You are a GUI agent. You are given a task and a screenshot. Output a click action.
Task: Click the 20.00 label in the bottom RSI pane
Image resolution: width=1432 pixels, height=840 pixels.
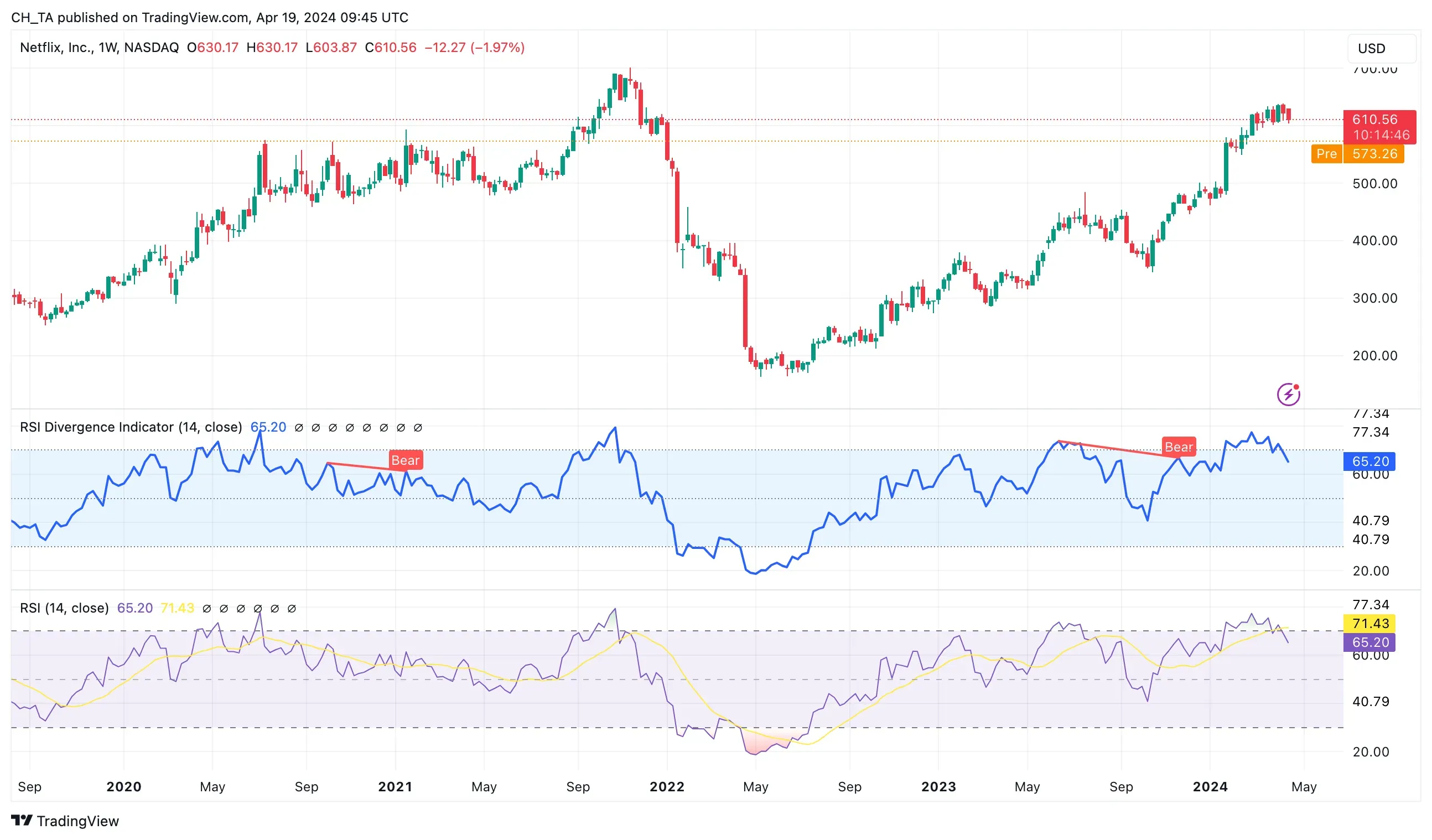pyautogui.click(x=1371, y=751)
